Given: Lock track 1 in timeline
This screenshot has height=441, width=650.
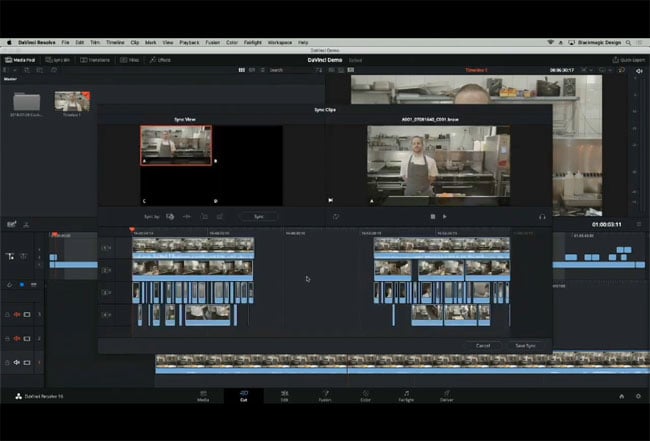Looking at the screenshot, I should click(x=7, y=363).
